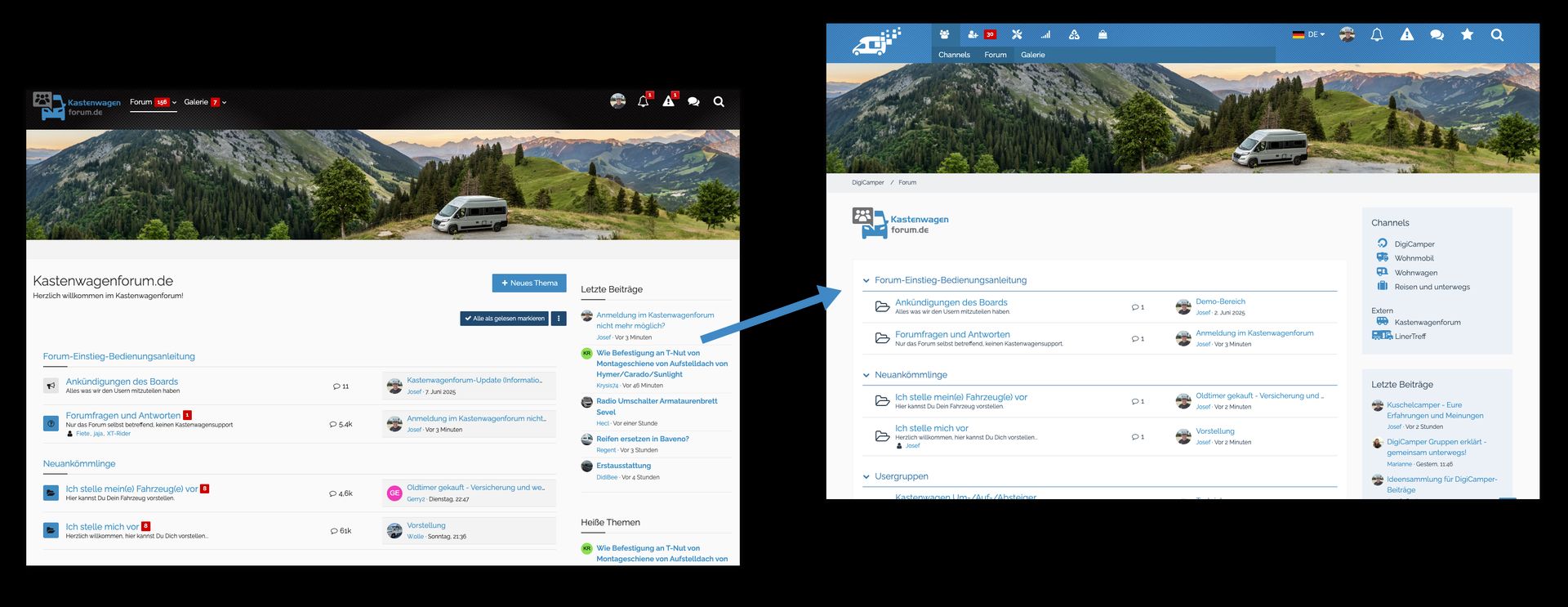Click megaphone icon beside Ankündigungen des Boards, left page
The height and width of the screenshot is (607, 1568).
click(x=51, y=386)
